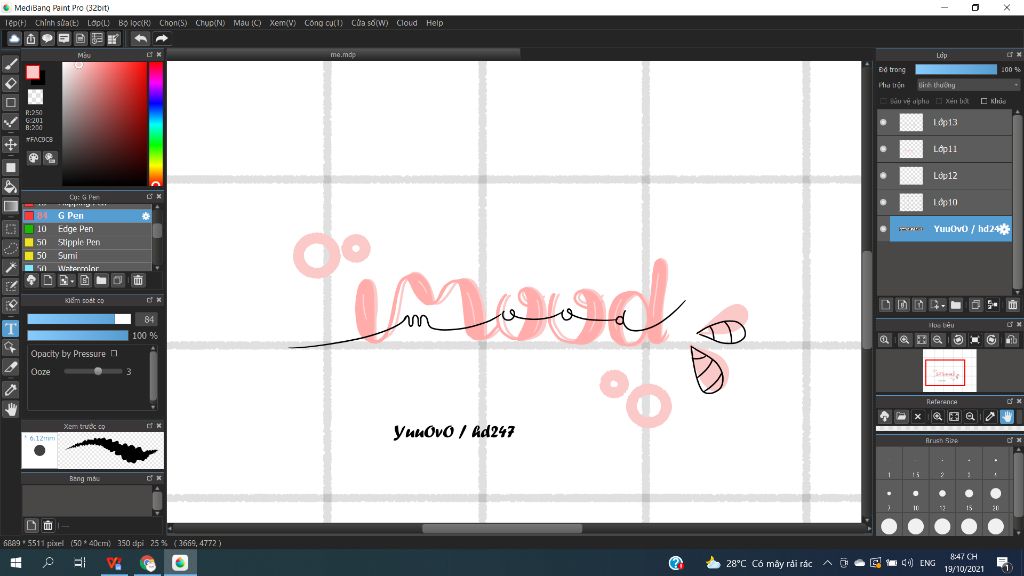The image size is (1024, 576).
Task: Open brush folder icon in brush panel
Action: (x=101, y=280)
